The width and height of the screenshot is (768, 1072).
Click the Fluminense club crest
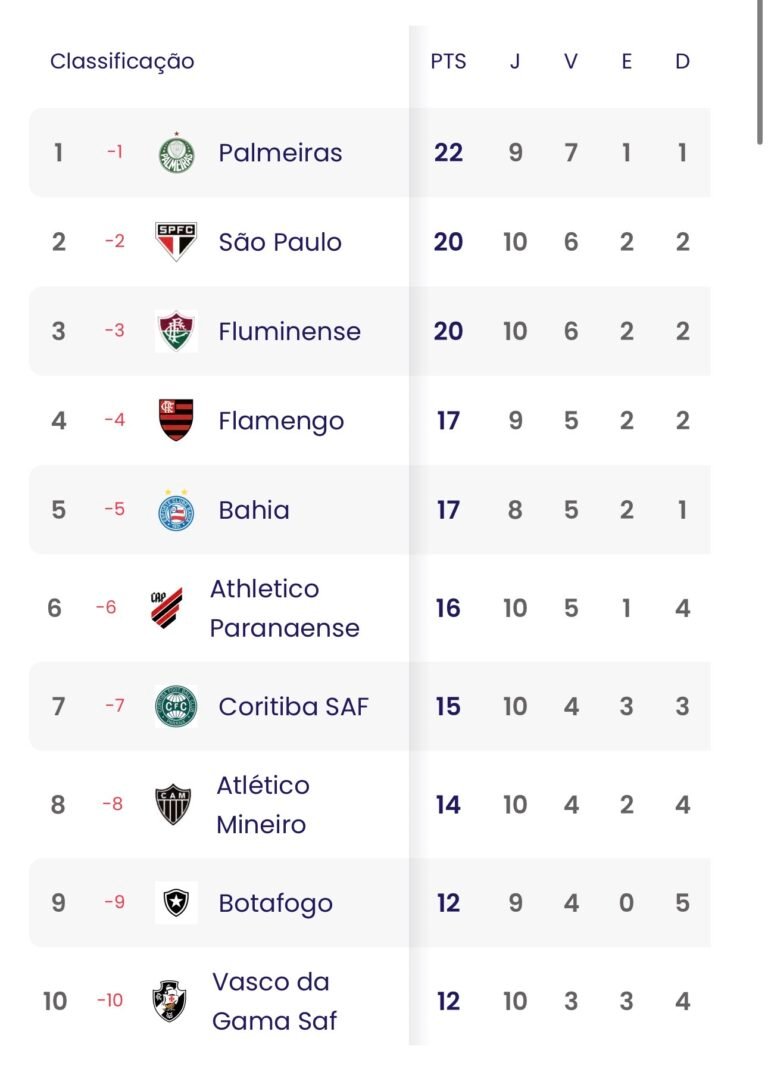[177, 331]
